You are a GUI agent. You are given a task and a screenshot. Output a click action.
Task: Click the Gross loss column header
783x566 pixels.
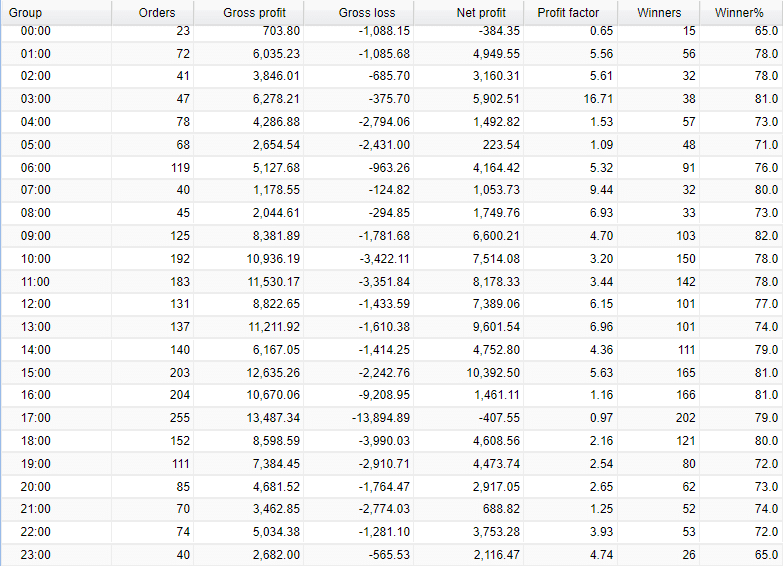pos(359,12)
